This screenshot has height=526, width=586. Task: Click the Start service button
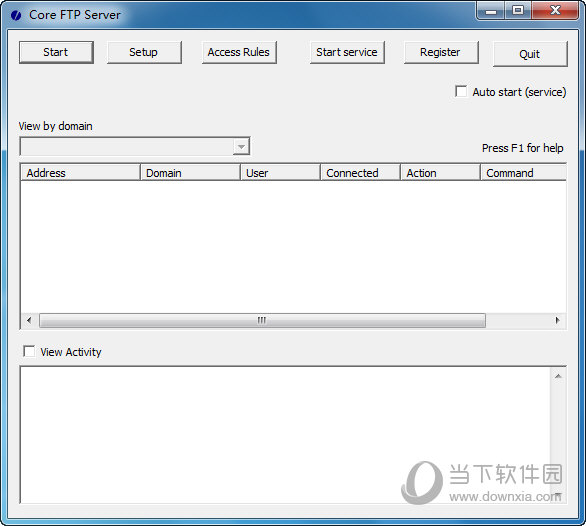point(347,52)
